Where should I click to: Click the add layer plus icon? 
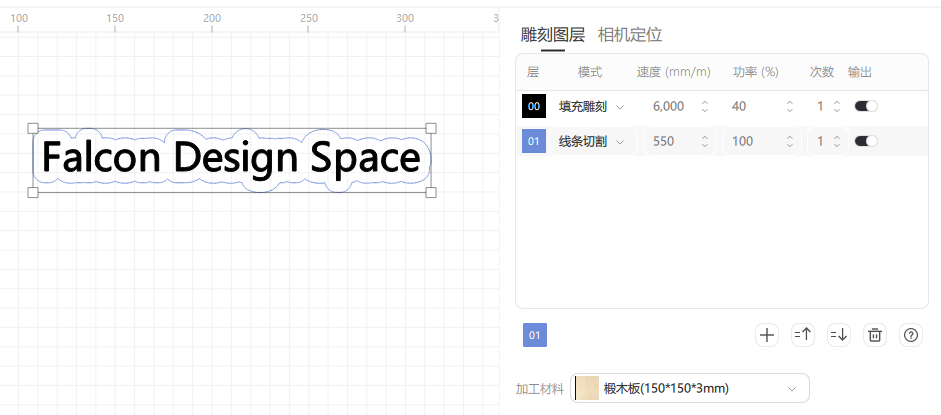pos(767,335)
